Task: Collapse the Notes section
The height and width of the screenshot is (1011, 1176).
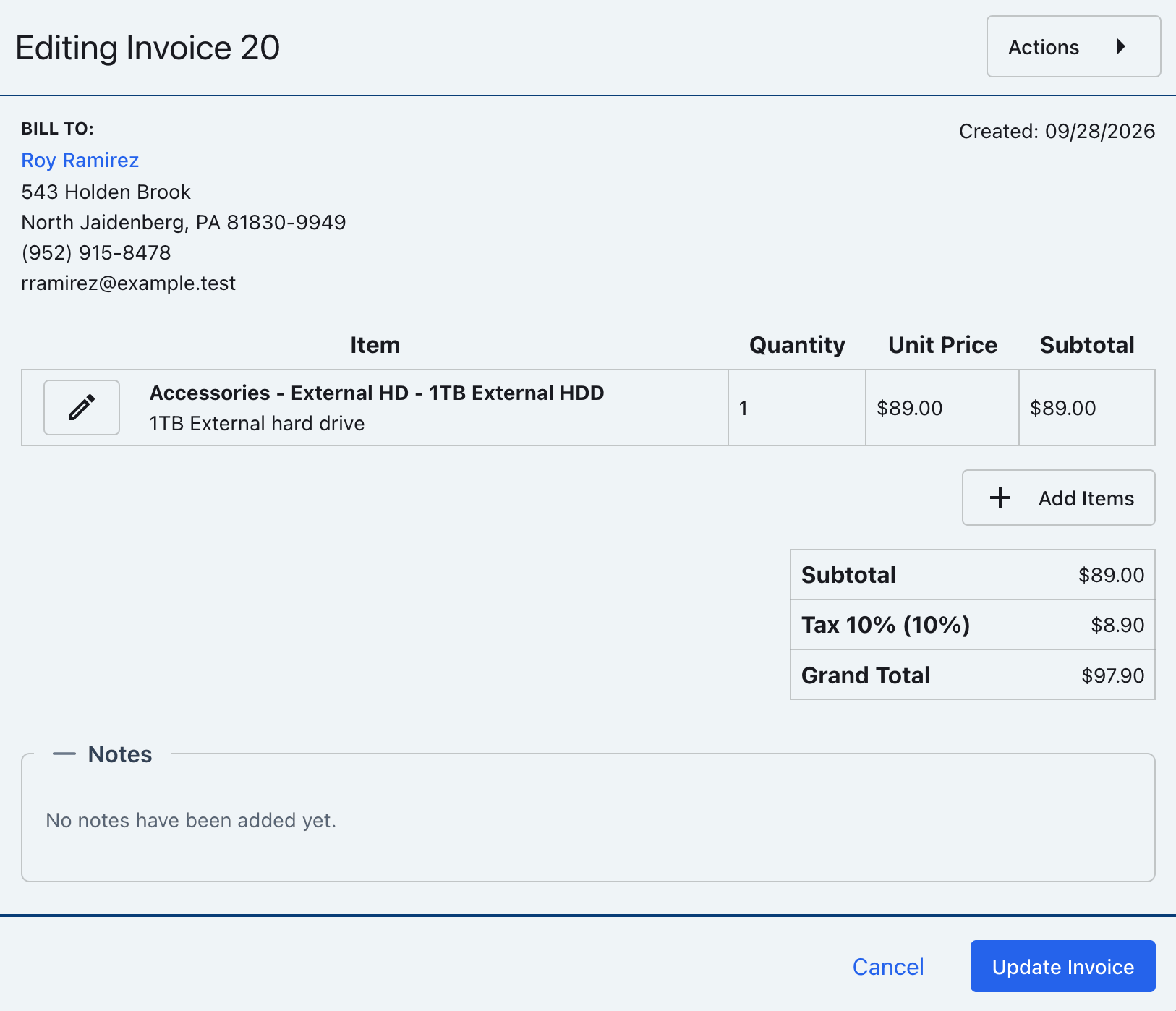Action: [x=103, y=754]
